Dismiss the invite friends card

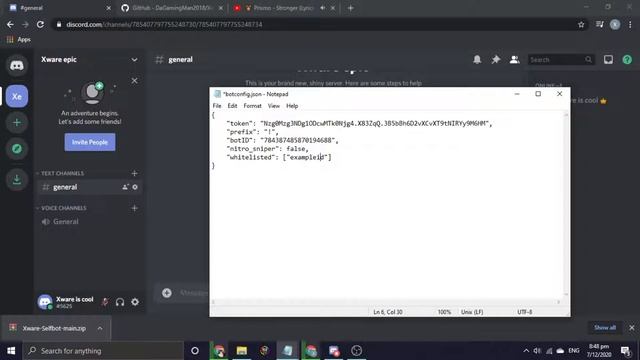click(134, 81)
